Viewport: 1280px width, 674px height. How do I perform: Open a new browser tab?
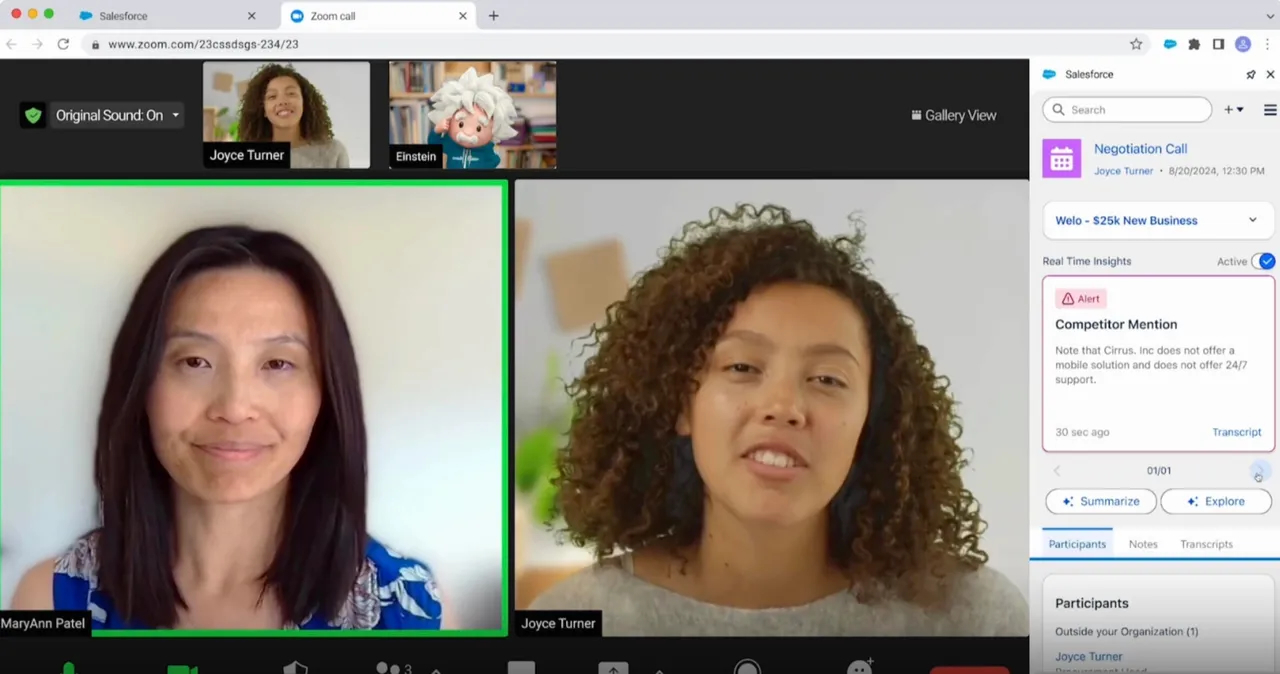493,16
